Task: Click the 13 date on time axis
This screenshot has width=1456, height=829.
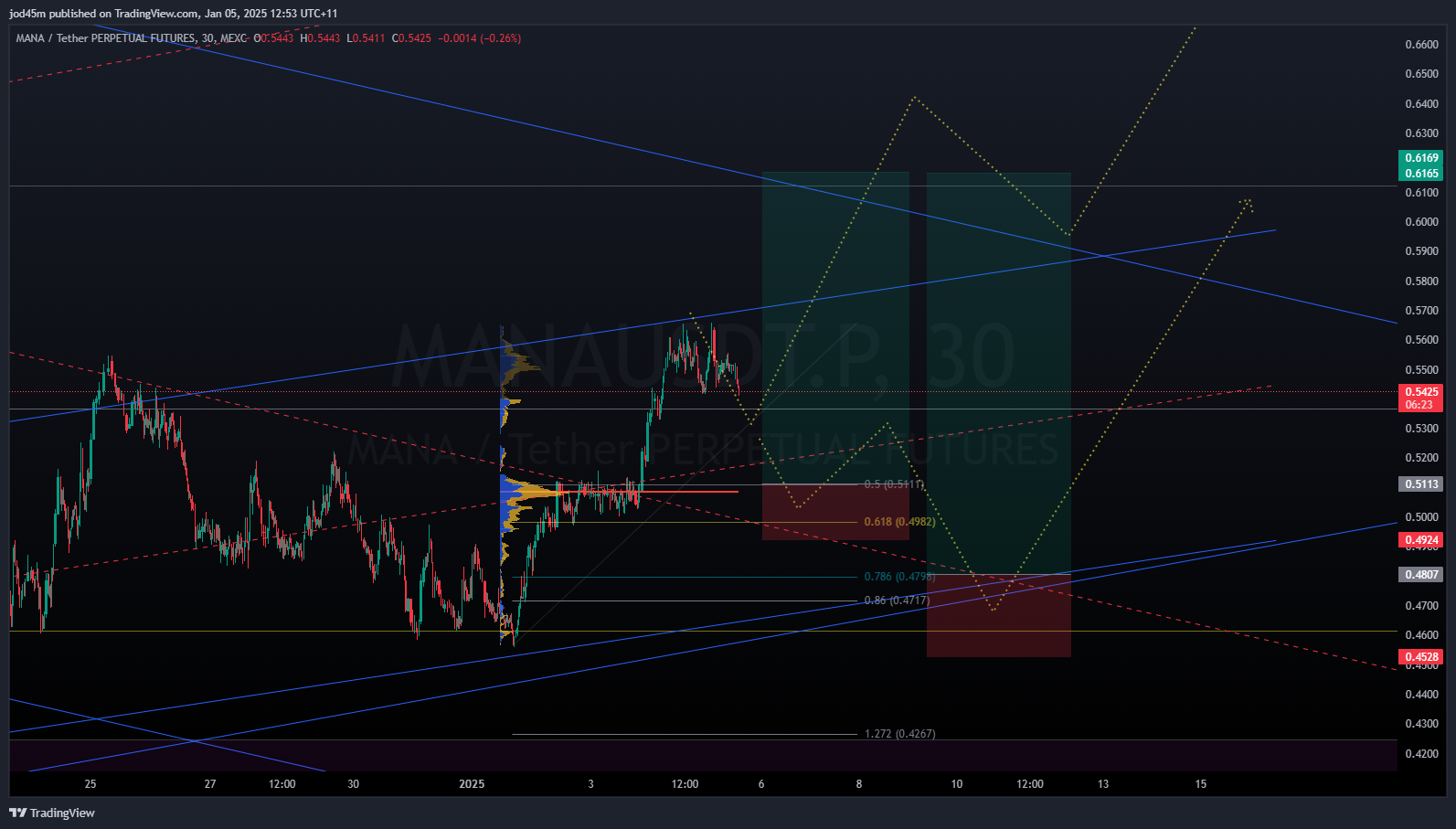Action: tap(1103, 784)
